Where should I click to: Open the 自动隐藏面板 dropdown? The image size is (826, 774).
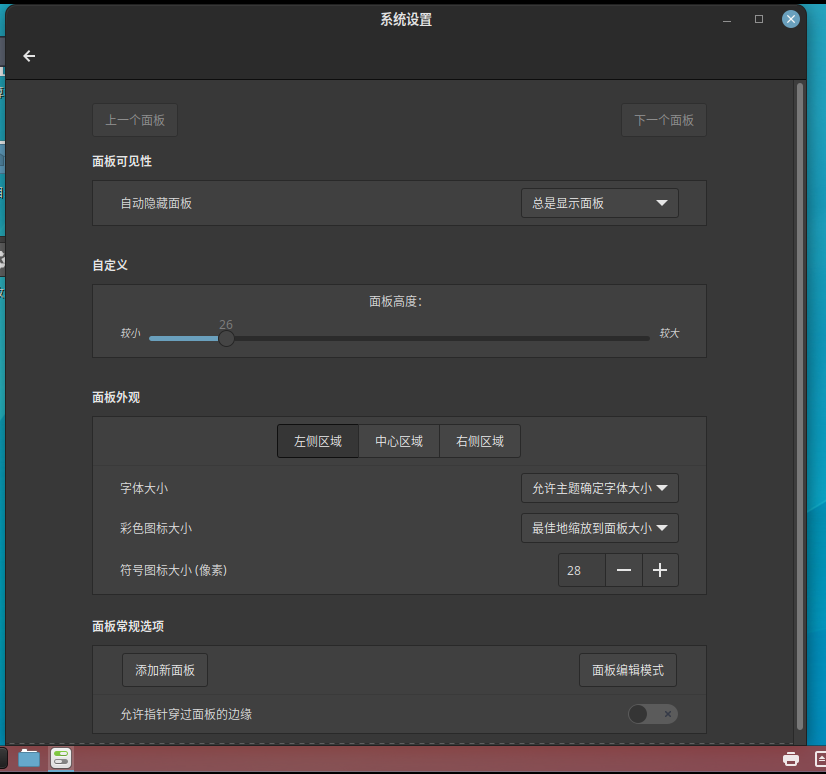599,203
